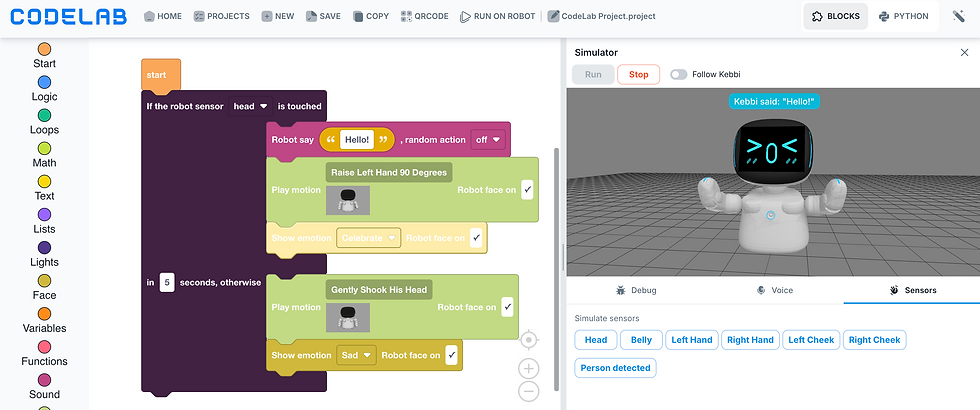Stop the simulator
This screenshot has height=410, width=980.
tap(638, 74)
